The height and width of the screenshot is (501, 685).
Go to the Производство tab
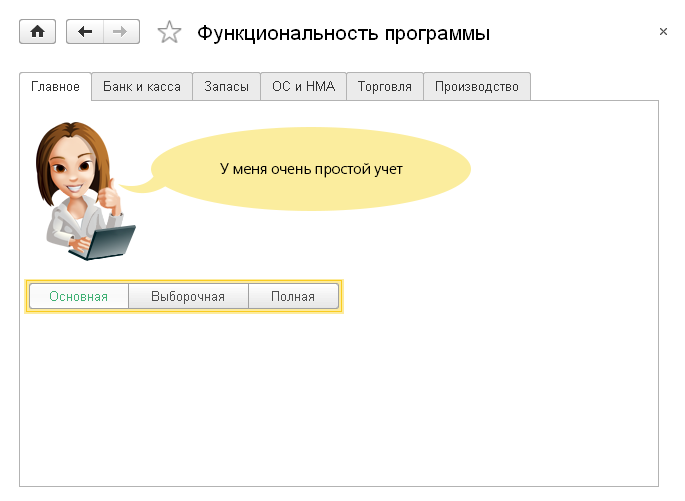[477, 87]
